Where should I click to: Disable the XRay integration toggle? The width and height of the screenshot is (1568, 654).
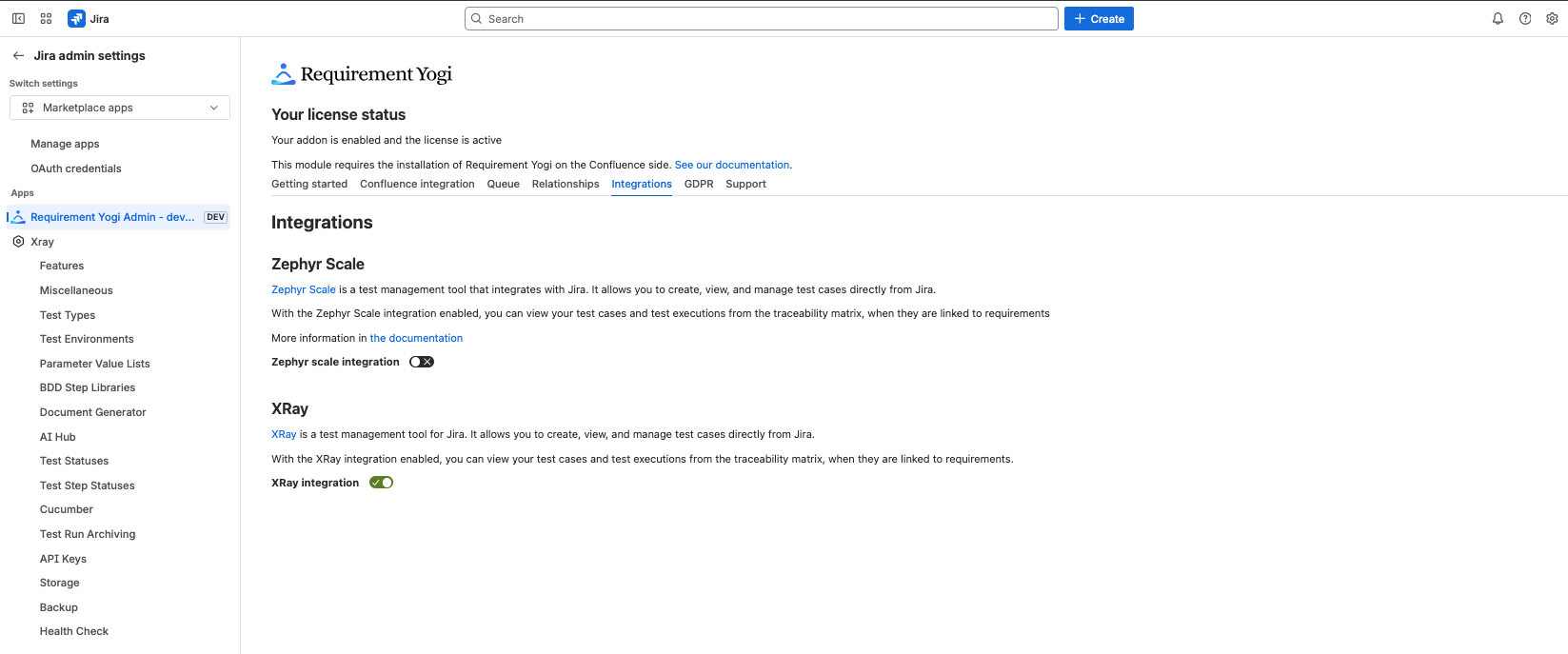382,483
